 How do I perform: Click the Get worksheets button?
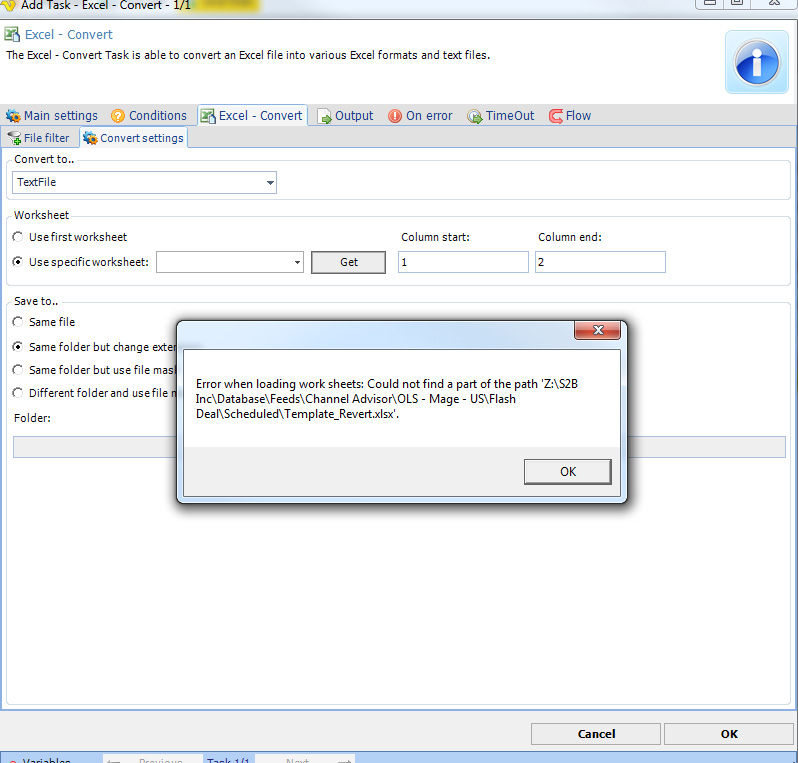pos(348,262)
